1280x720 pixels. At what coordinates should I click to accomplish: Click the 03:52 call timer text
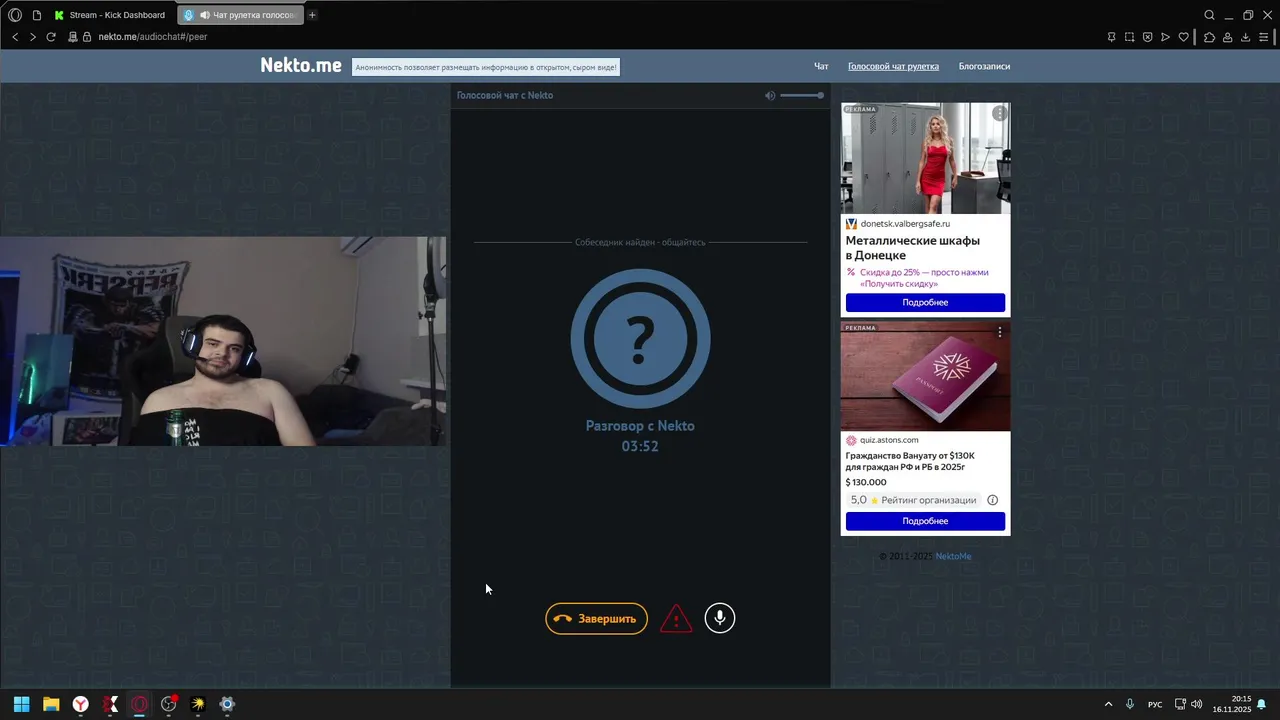pos(640,446)
